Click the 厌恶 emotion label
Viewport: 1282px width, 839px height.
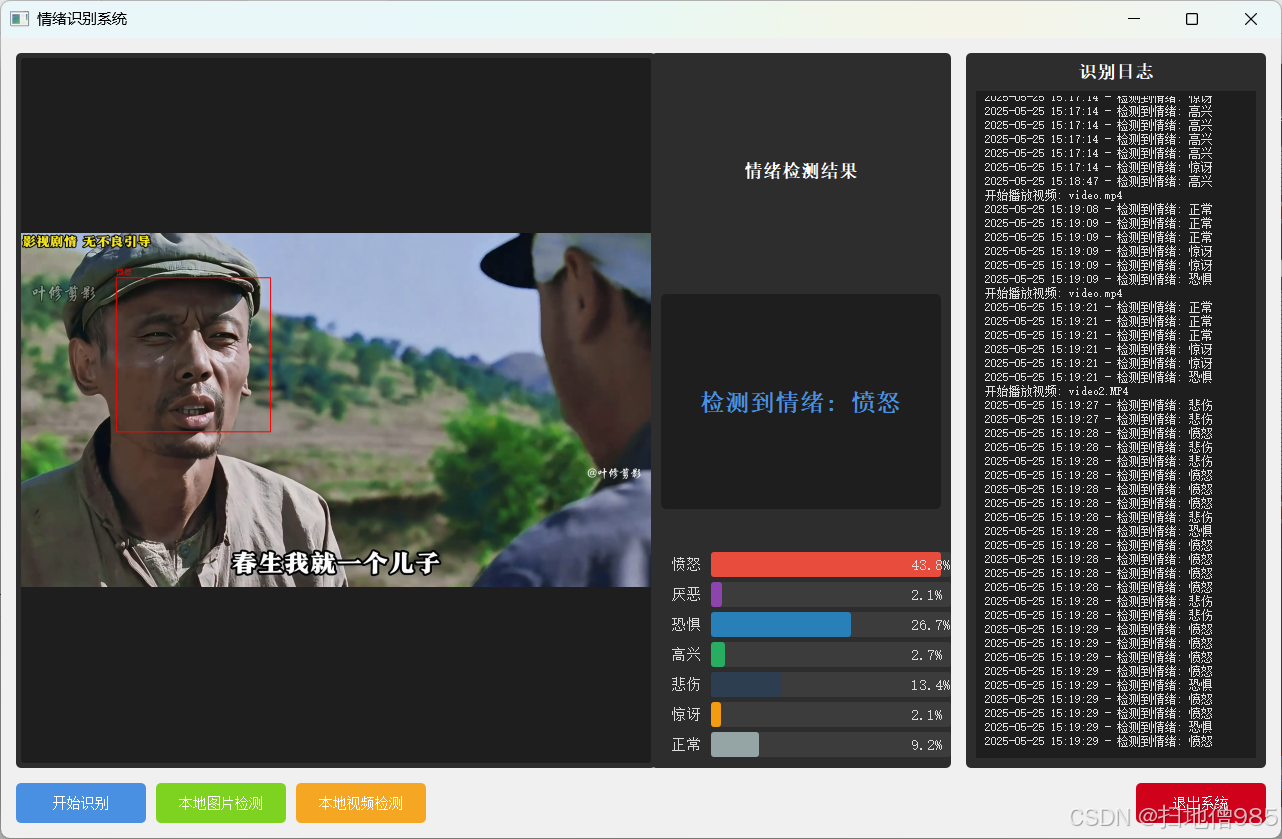pos(686,595)
